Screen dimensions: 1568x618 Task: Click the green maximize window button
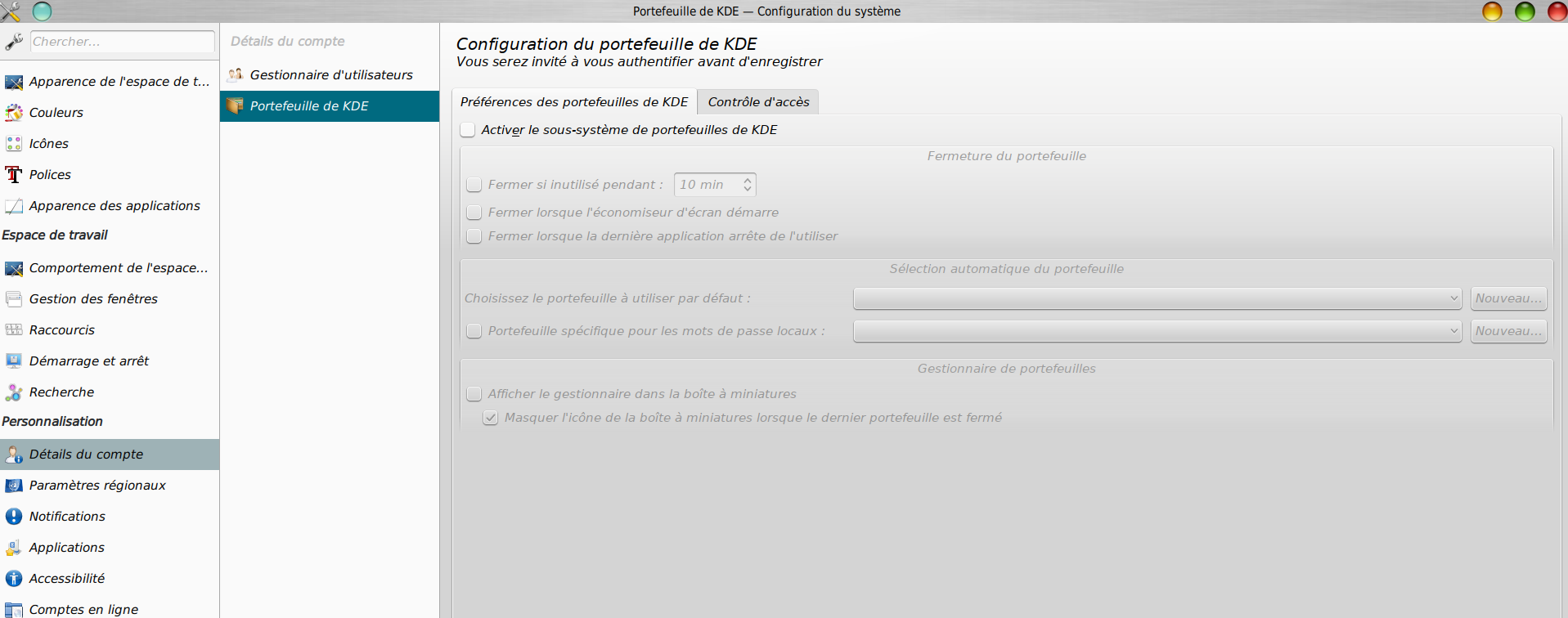(1525, 11)
